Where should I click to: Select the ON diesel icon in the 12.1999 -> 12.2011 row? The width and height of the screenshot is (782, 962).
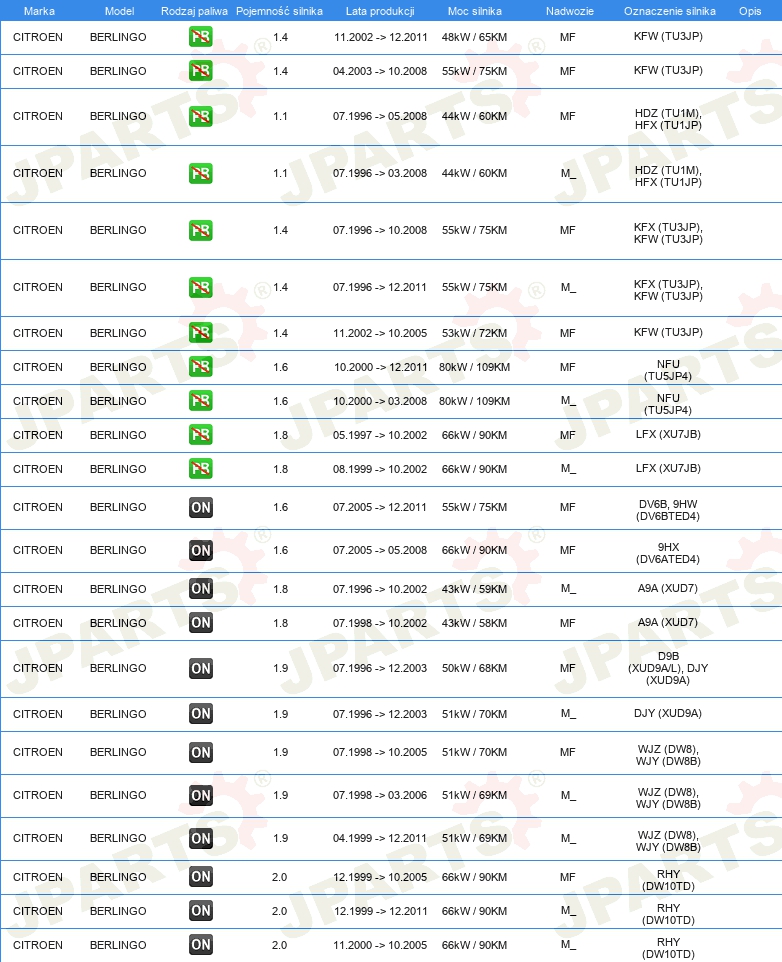click(x=201, y=910)
